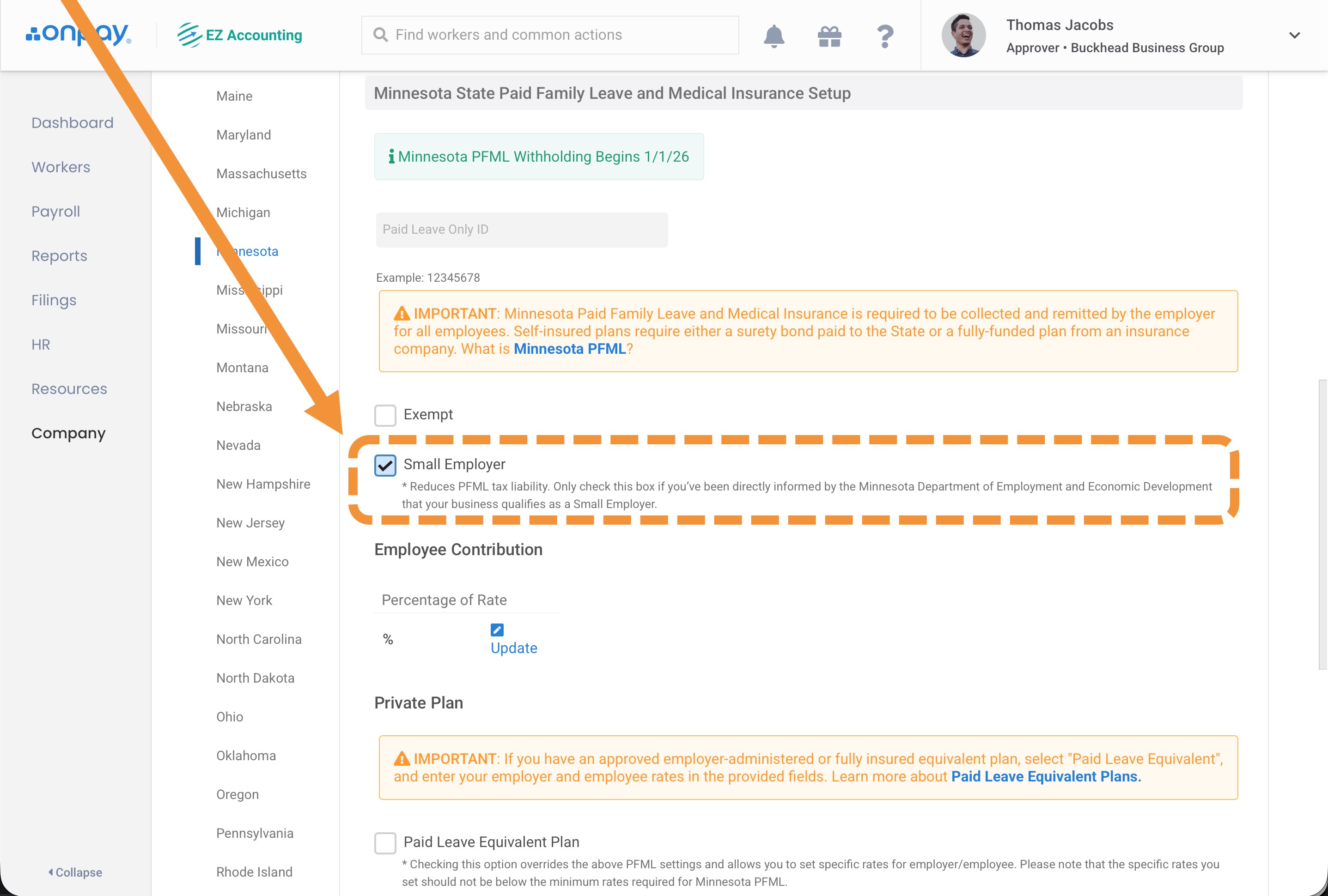Click the Paid Leave Only ID field
Screen dimensions: 1328x896
point(521,230)
